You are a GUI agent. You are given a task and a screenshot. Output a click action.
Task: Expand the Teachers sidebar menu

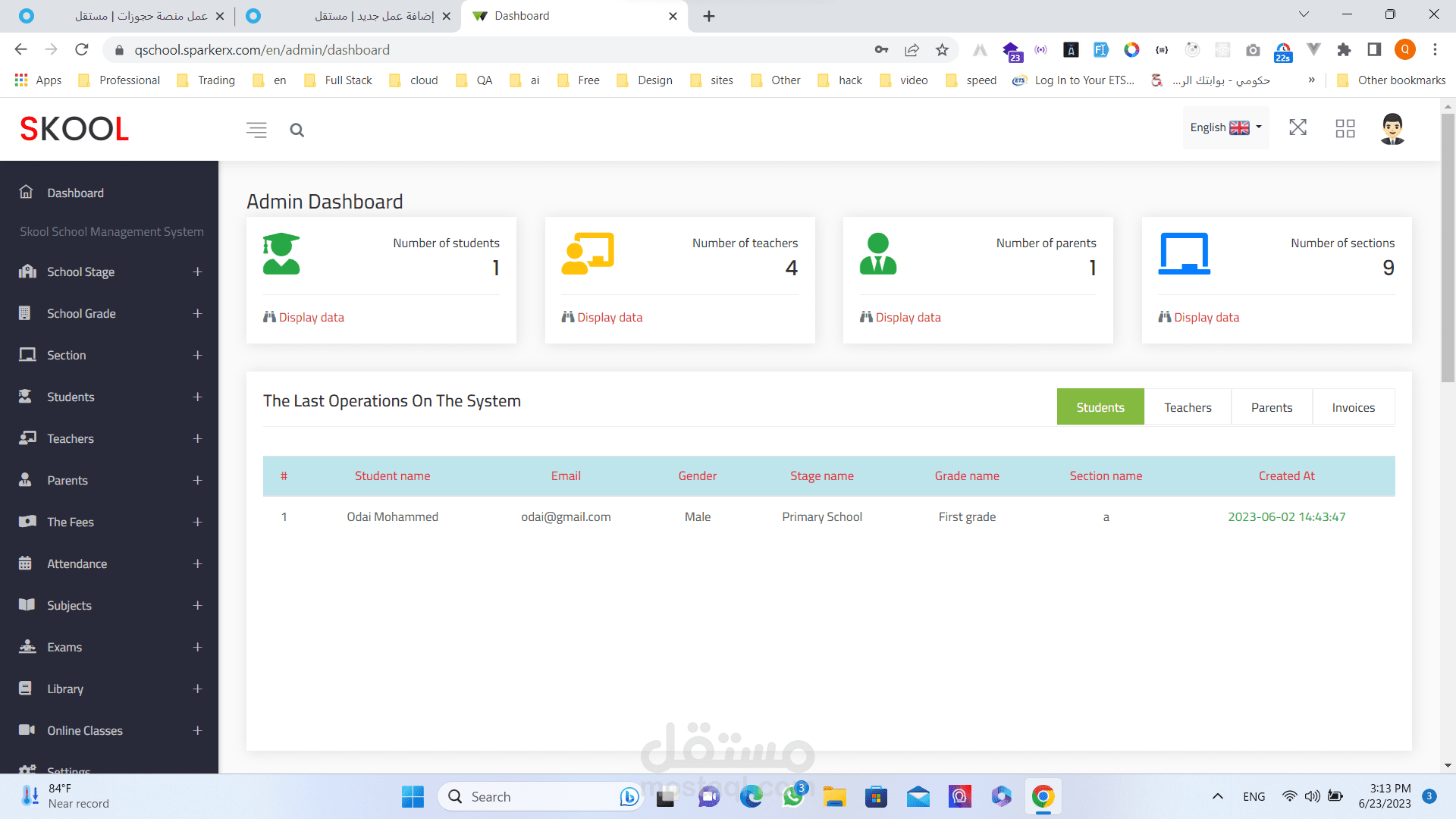point(197,438)
